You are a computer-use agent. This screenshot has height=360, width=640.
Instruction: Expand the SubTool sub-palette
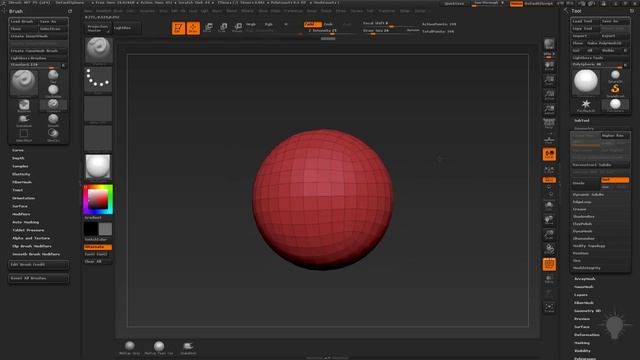click(582, 120)
